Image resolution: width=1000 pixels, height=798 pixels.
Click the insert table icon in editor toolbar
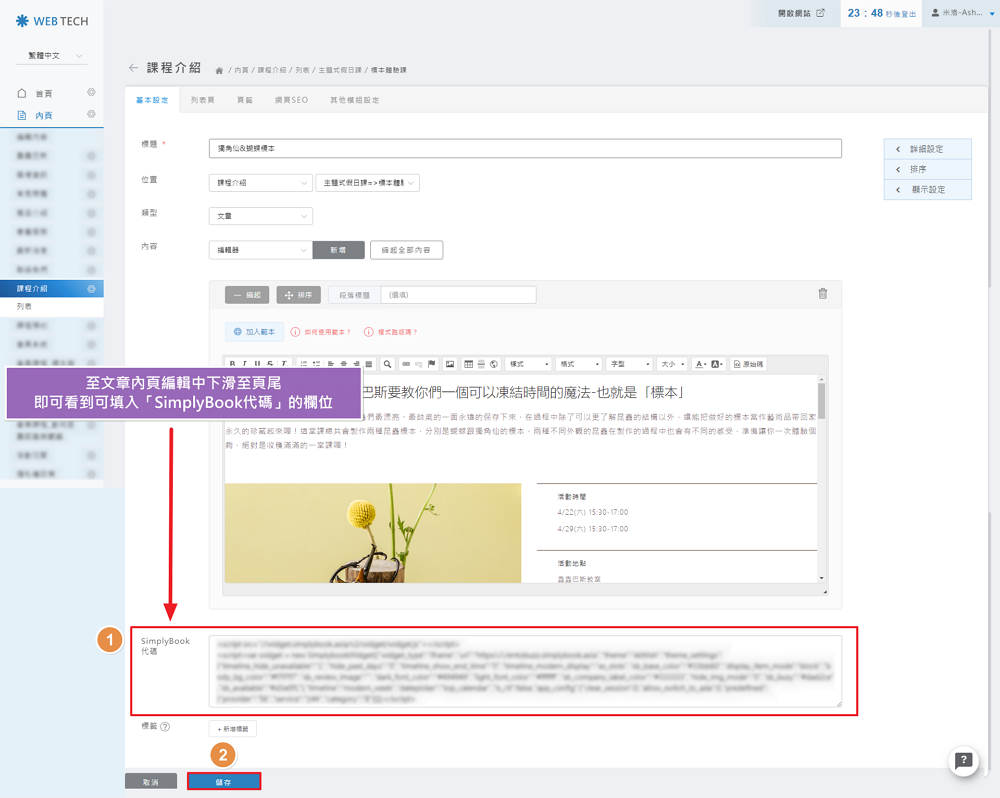[468, 364]
